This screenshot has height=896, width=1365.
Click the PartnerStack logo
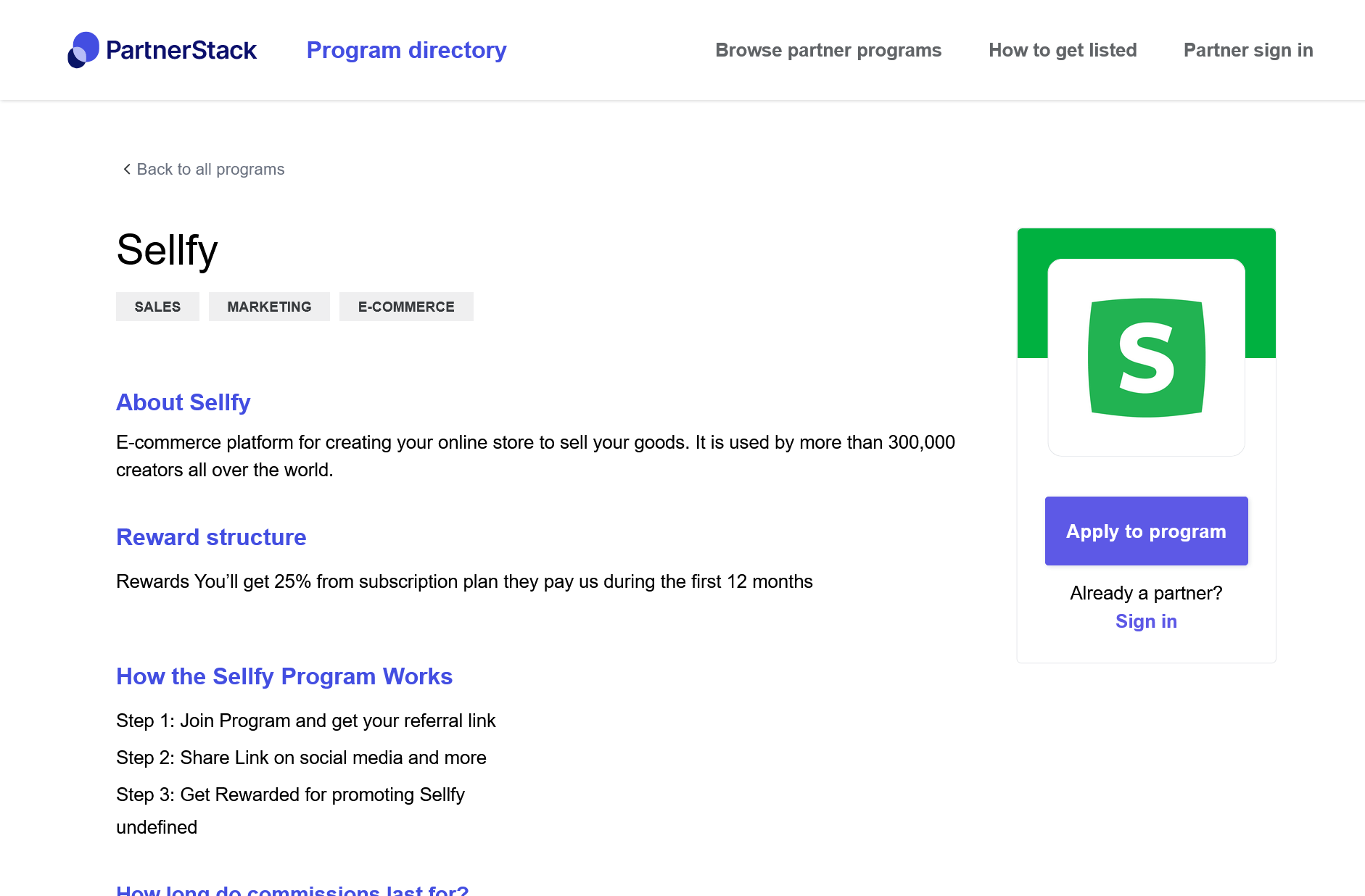point(162,50)
